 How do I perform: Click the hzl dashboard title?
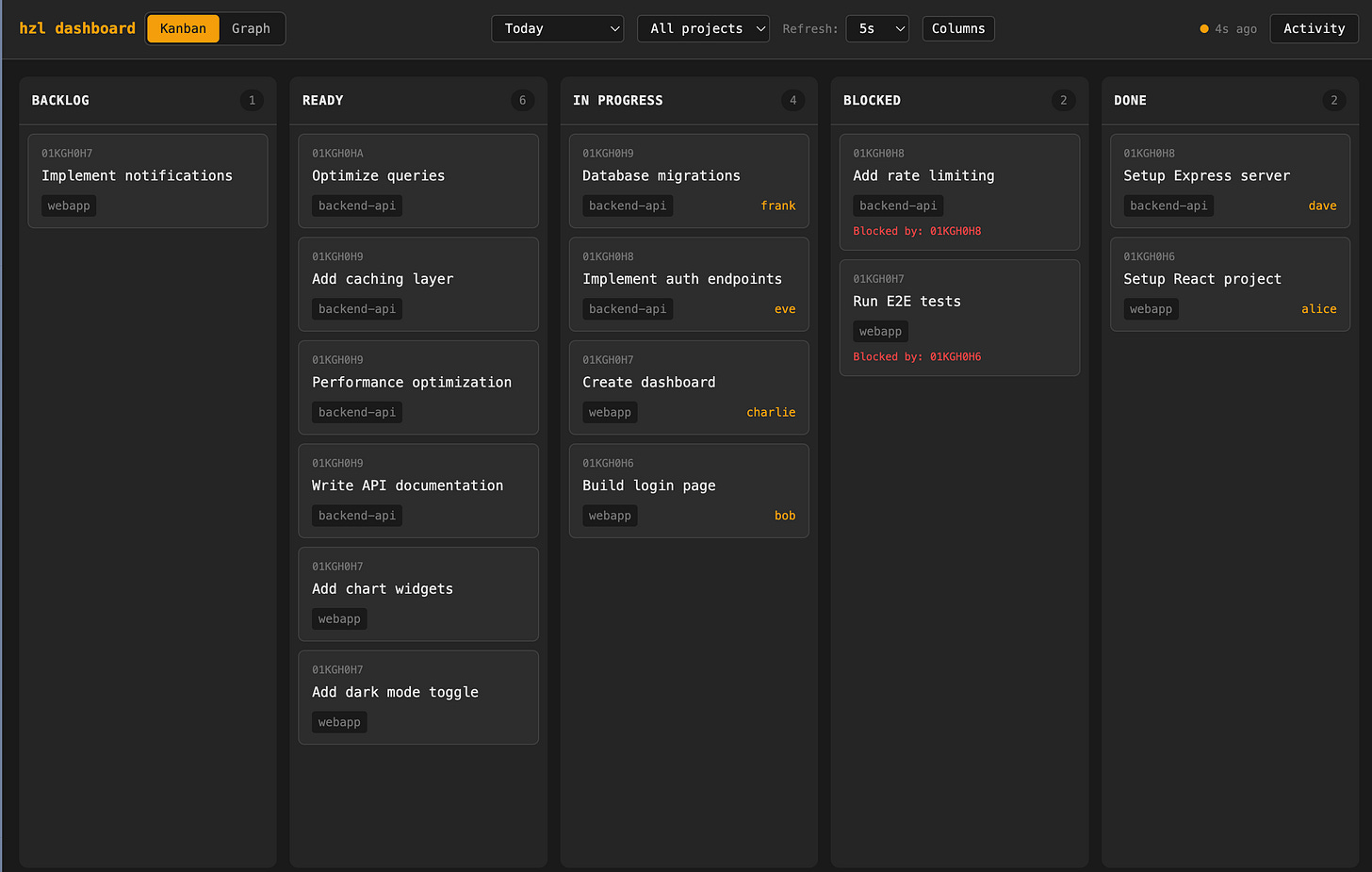point(77,28)
